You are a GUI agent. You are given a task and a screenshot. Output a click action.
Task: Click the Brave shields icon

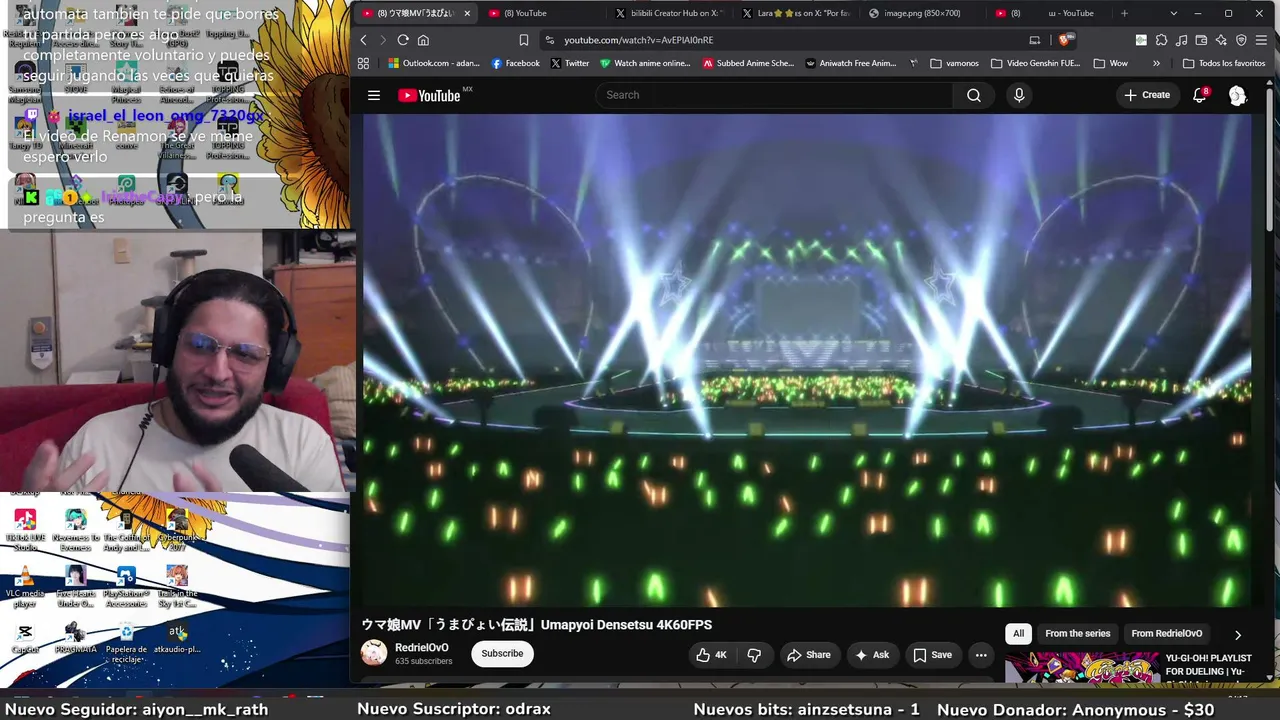click(1066, 40)
